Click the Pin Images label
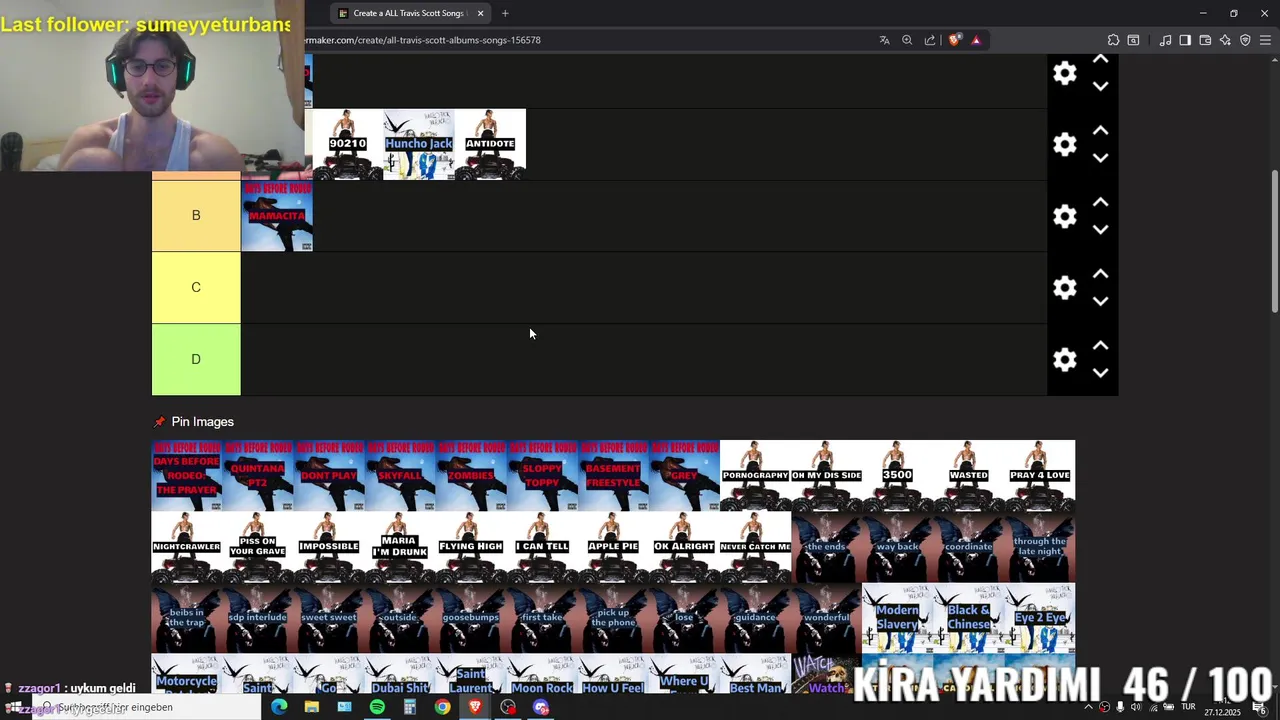This screenshot has height=720, width=1280. click(x=202, y=422)
